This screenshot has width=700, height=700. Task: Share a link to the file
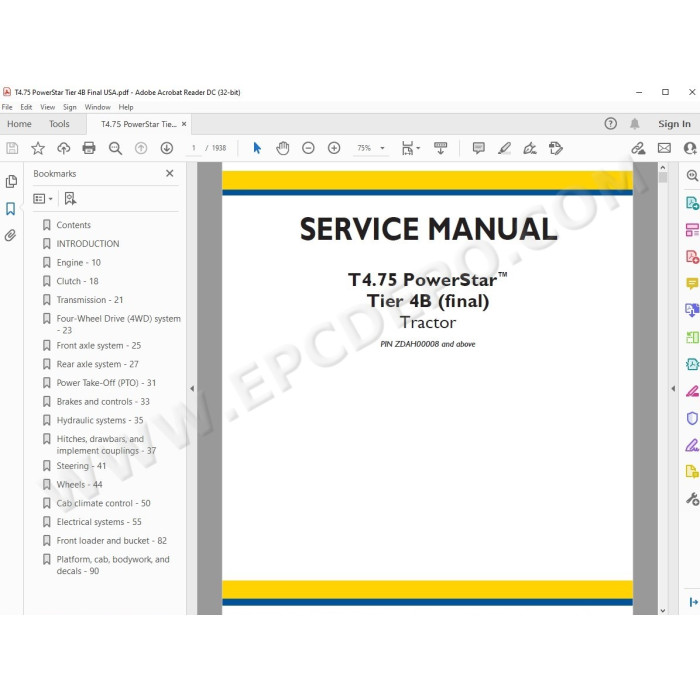[638, 148]
